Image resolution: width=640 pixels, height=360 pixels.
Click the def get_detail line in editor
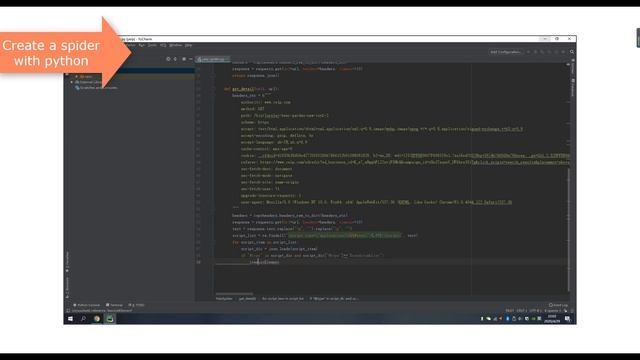coord(251,89)
